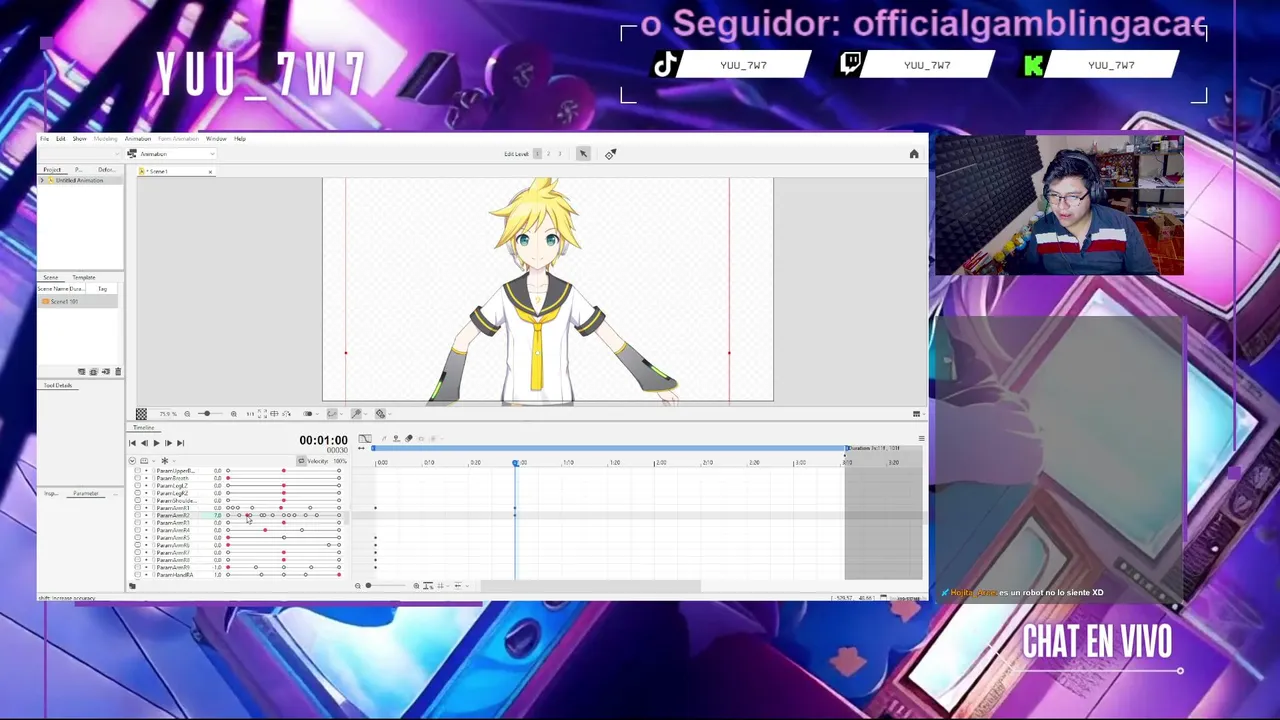Click the work-area duration bar
This screenshot has height=720, width=1280.
(610, 448)
